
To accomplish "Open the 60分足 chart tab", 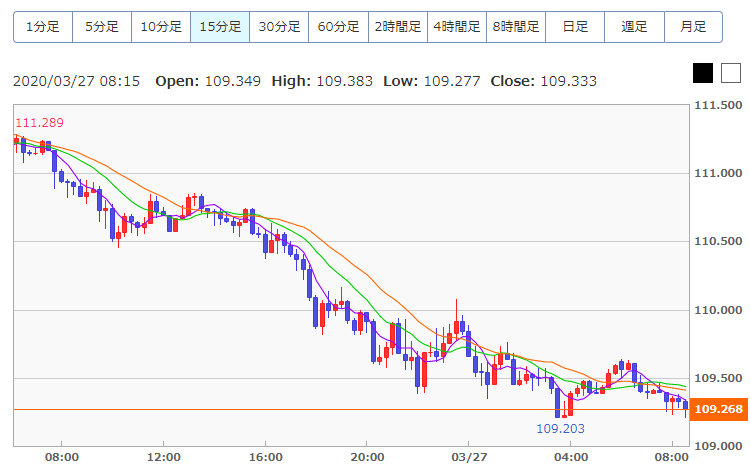I will coord(339,27).
